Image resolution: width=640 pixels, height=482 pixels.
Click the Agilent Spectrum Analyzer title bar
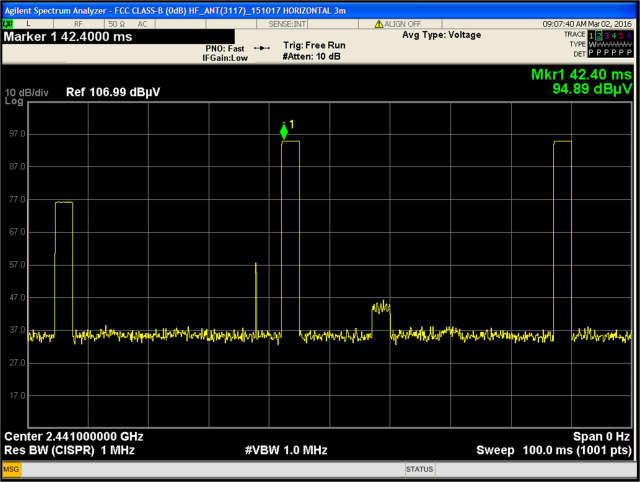320,11
